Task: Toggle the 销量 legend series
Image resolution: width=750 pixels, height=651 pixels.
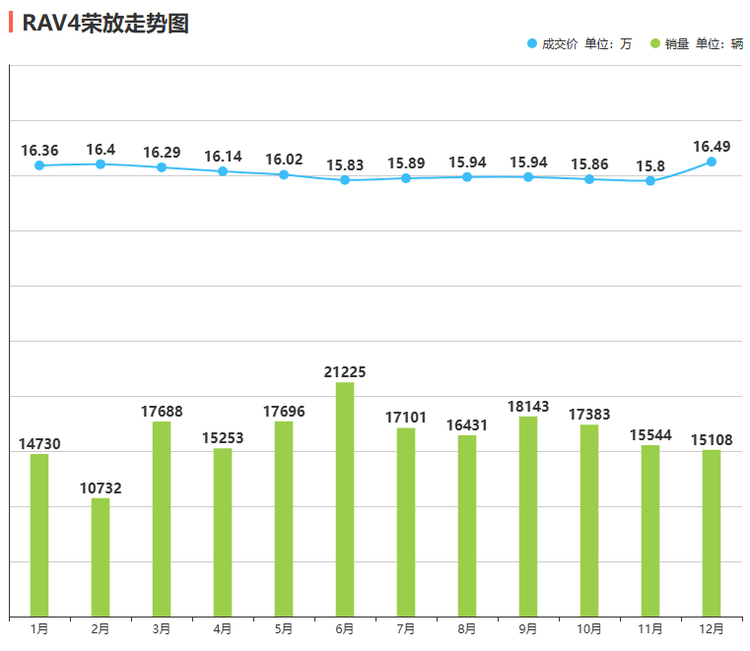Action: click(677, 44)
